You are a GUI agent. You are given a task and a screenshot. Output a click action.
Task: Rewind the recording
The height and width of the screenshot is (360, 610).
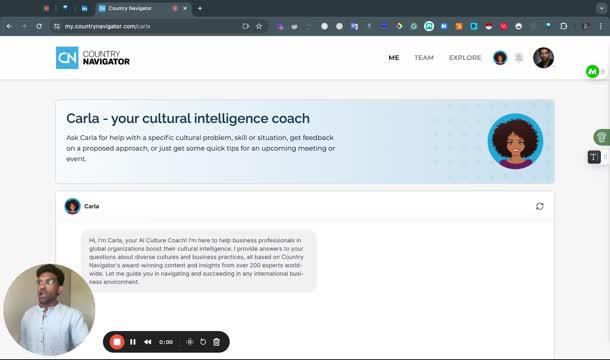click(x=148, y=342)
